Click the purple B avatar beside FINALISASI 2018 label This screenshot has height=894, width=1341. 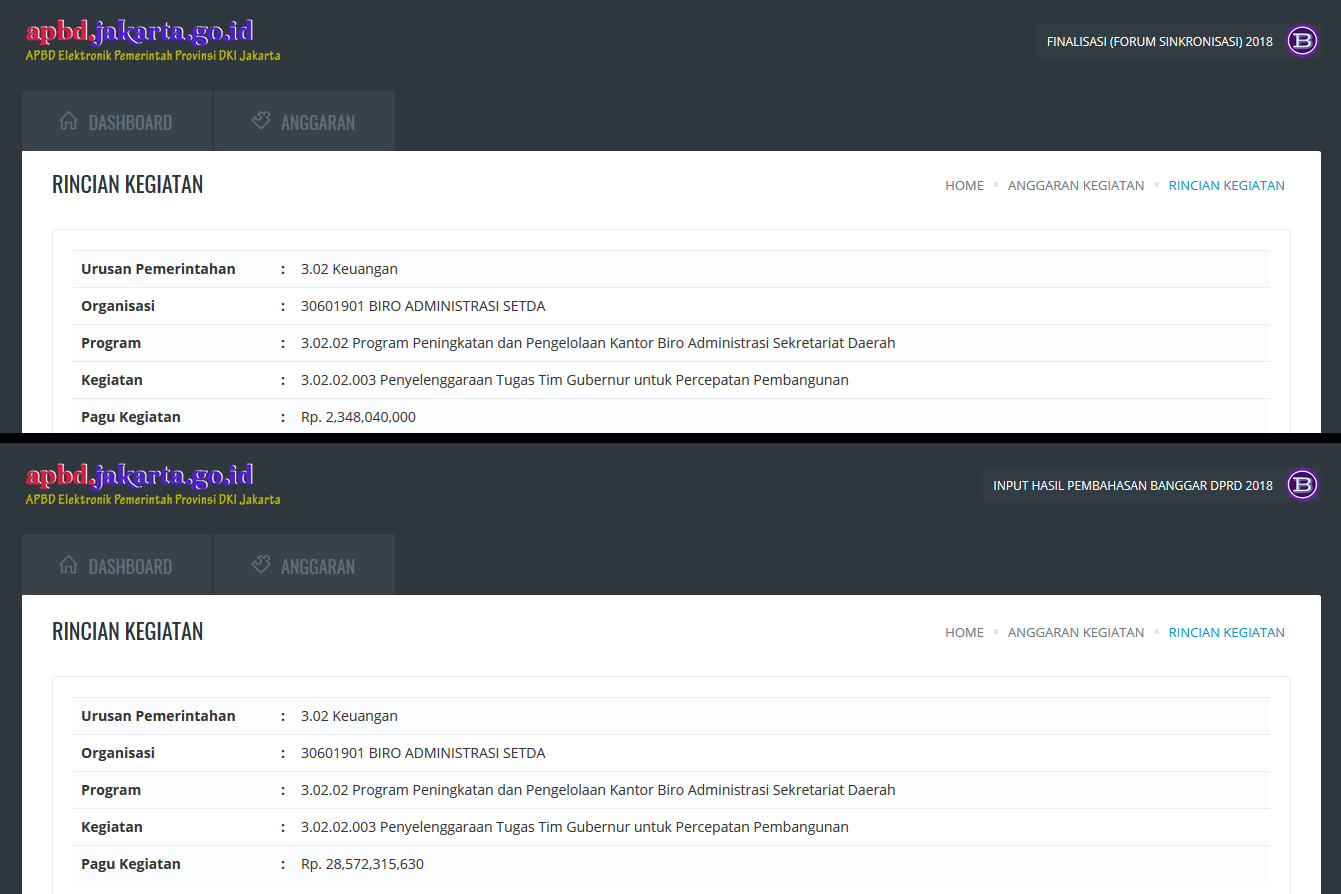coord(1302,41)
